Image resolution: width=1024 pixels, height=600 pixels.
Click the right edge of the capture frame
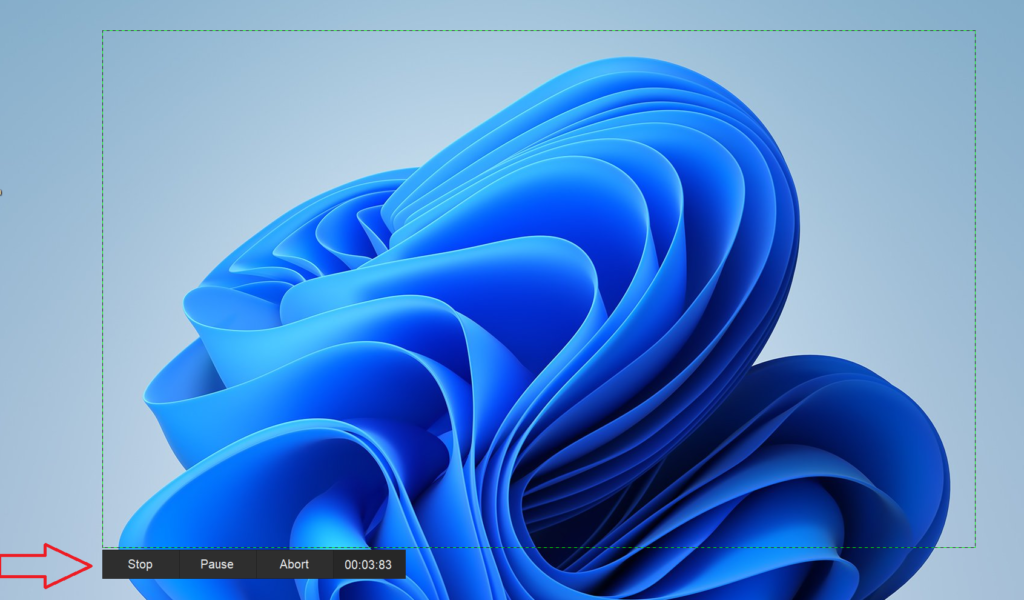[x=975, y=290]
